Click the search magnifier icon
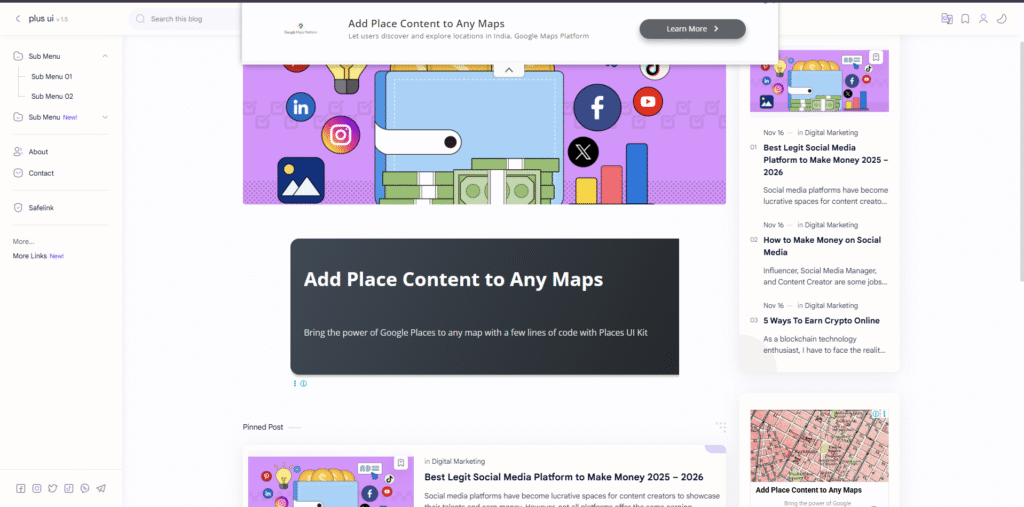The image size is (1024, 507). coord(140,19)
